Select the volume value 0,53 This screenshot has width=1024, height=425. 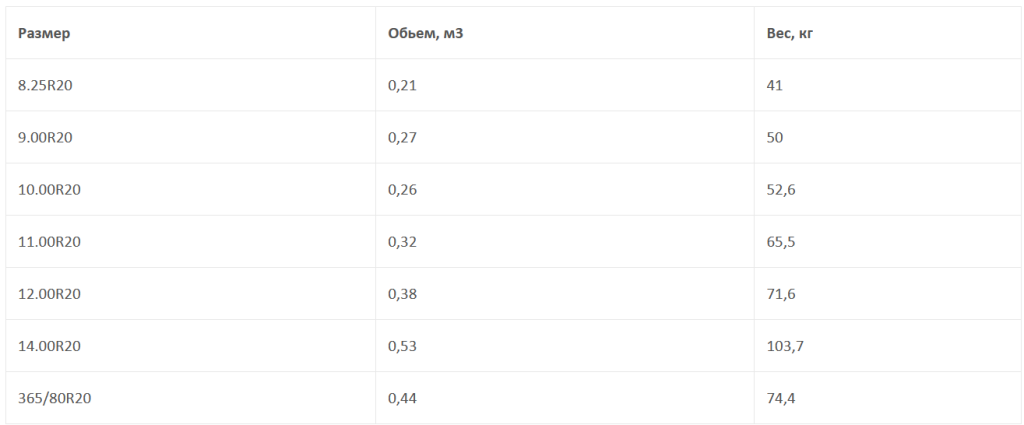(x=401, y=346)
